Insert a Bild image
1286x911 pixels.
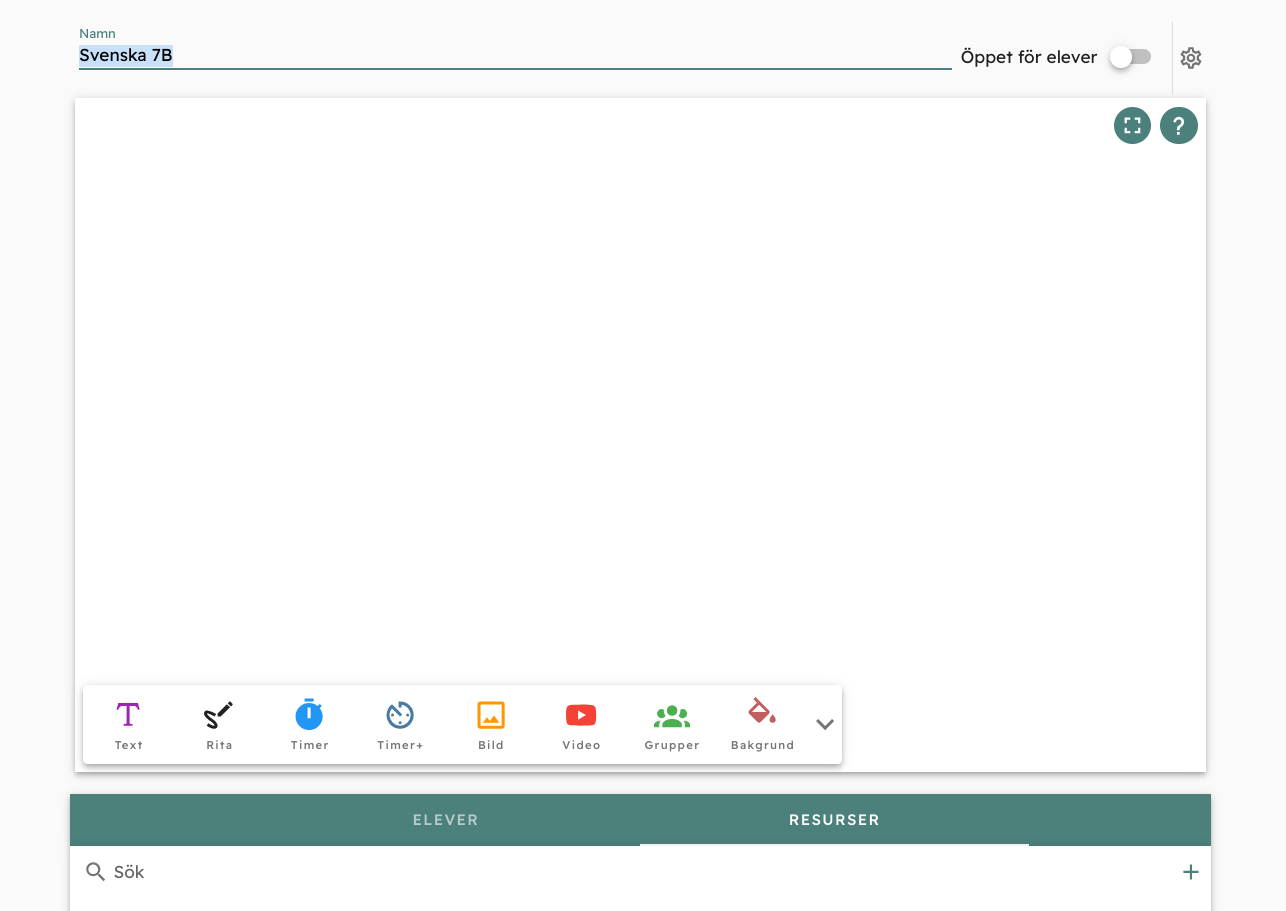coord(491,725)
